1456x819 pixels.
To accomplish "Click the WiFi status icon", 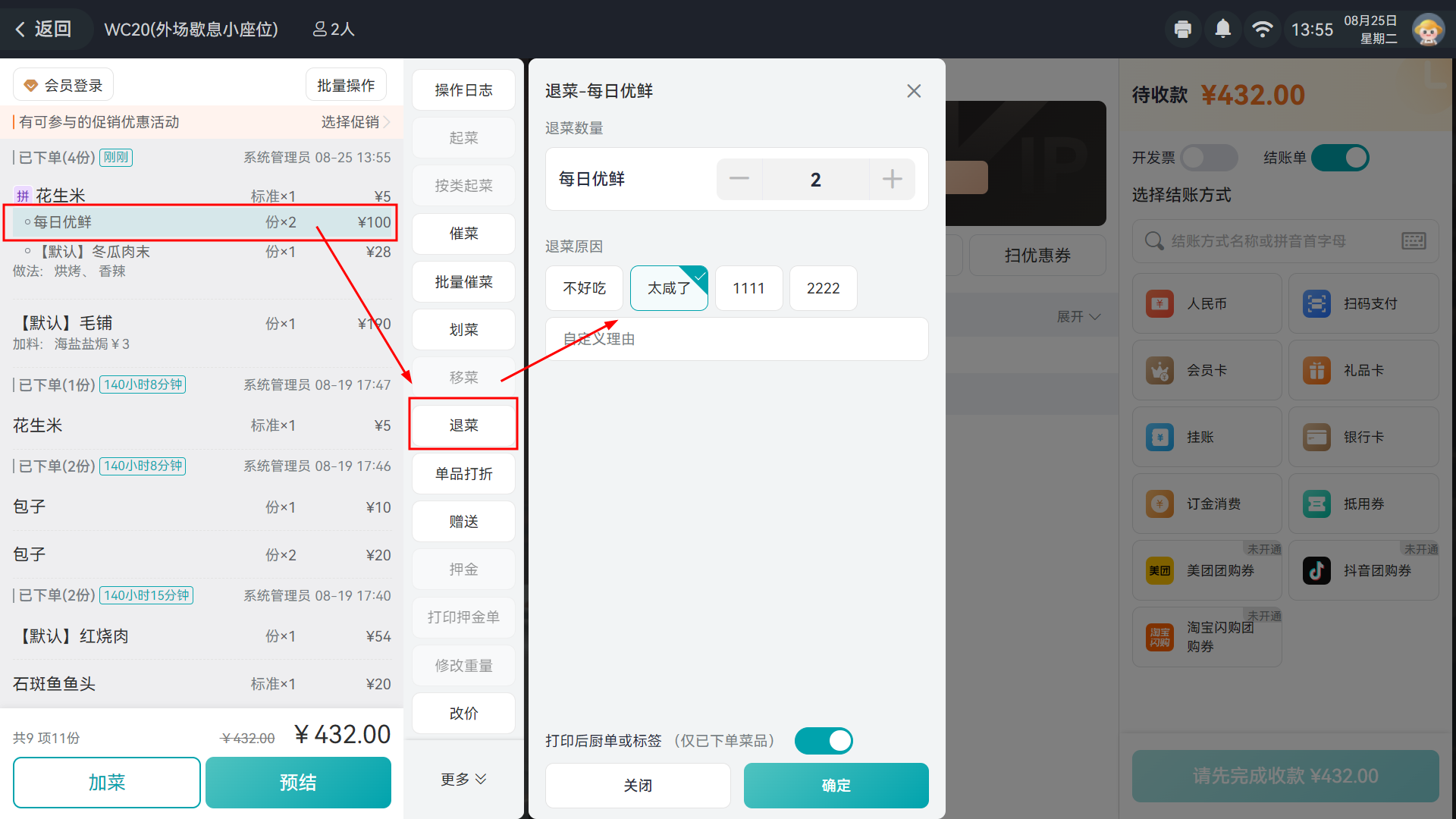I will point(1262,30).
